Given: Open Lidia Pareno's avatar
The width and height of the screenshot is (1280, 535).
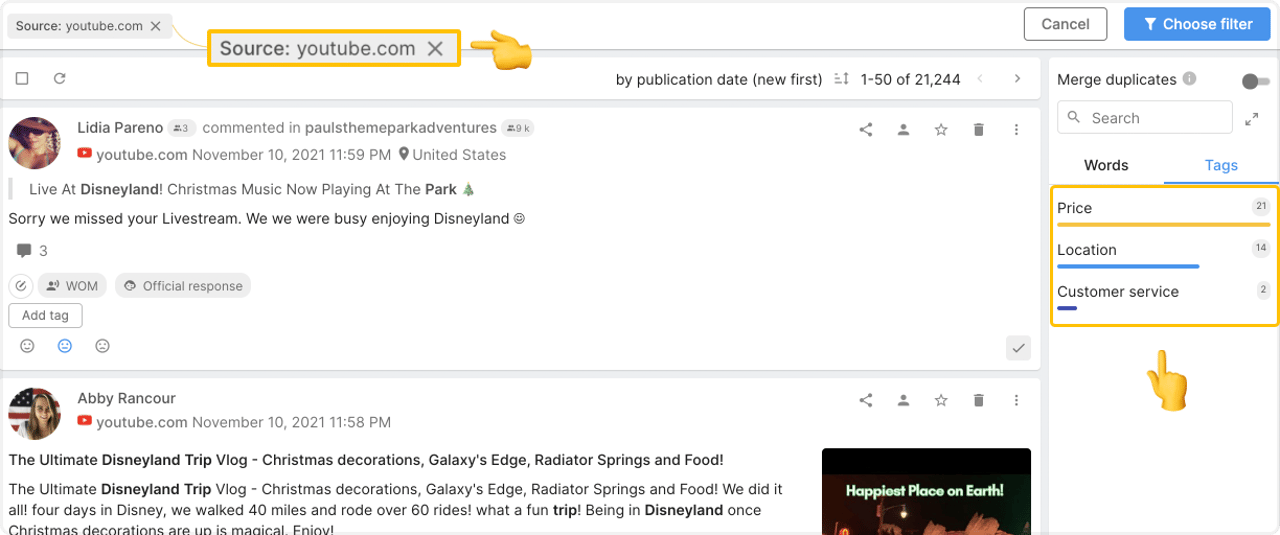Looking at the screenshot, I should coord(35,142).
